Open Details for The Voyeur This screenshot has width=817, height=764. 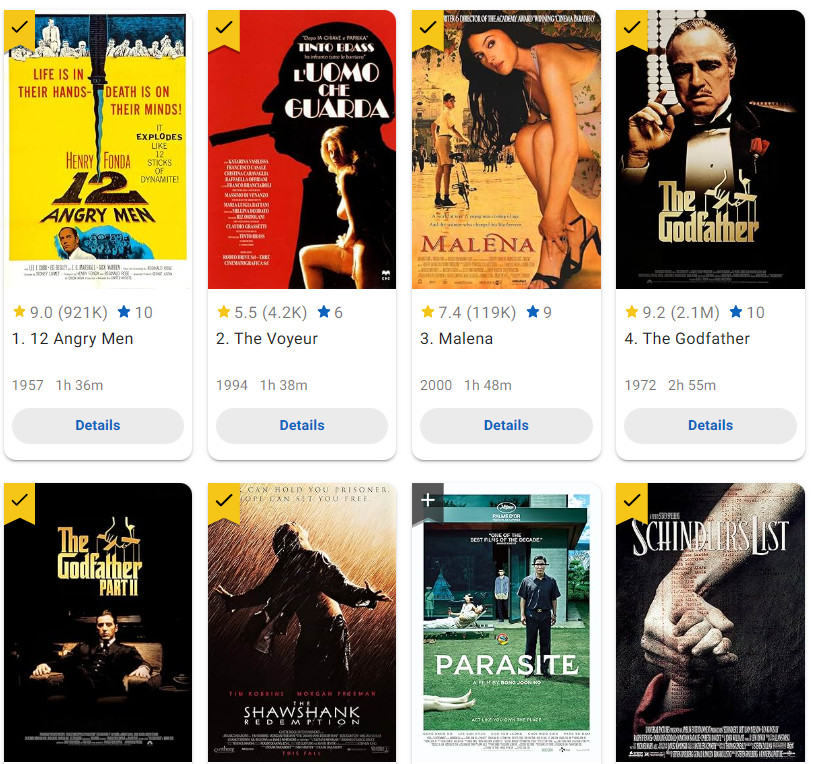click(302, 425)
